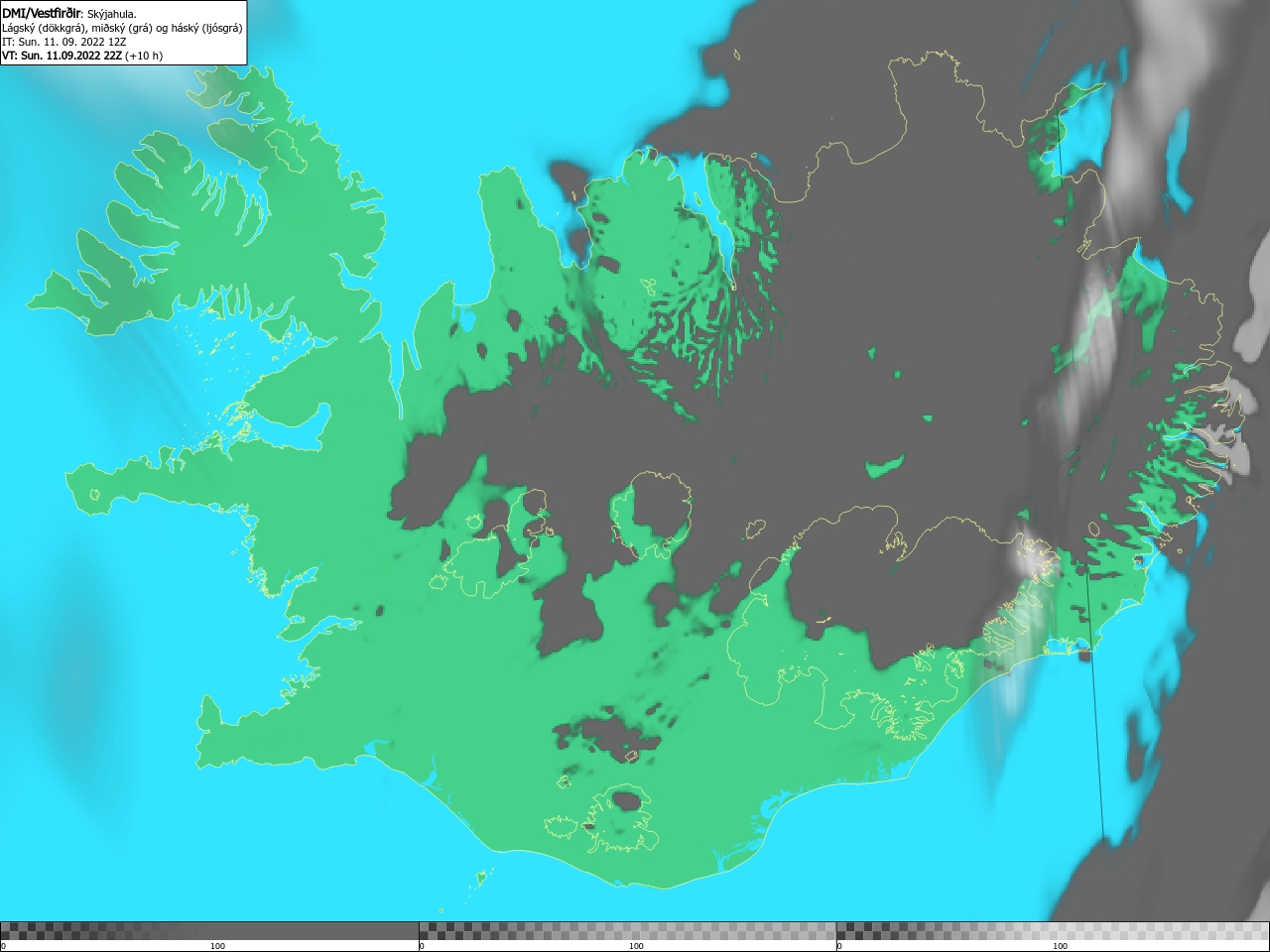This screenshot has width=1270, height=952.
Task: Click the 'DMI/Vestfirðir: Skýjahula.' title text
Action: click(69, 13)
